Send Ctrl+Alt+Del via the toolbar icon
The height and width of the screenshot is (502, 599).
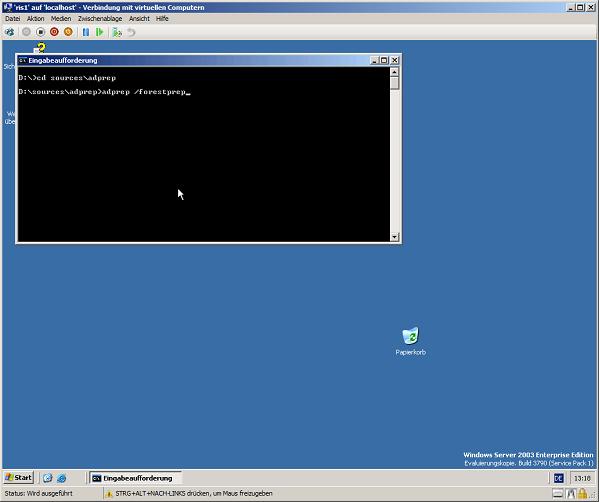pyautogui.click(x=10, y=32)
